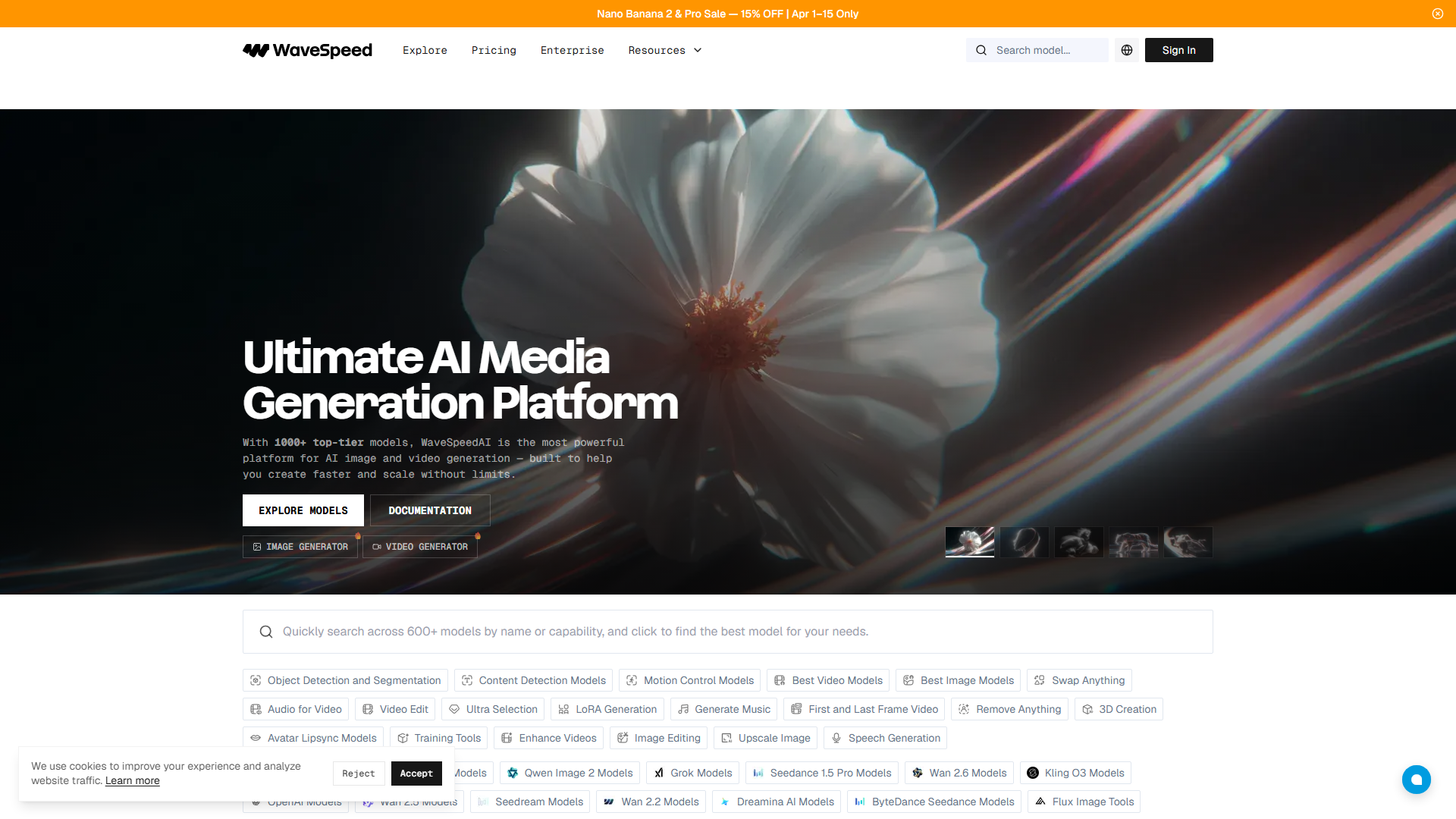Image resolution: width=1456 pixels, height=819 pixels.
Task: Open the Flux Image Tools tag
Action: coord(1084,802)
